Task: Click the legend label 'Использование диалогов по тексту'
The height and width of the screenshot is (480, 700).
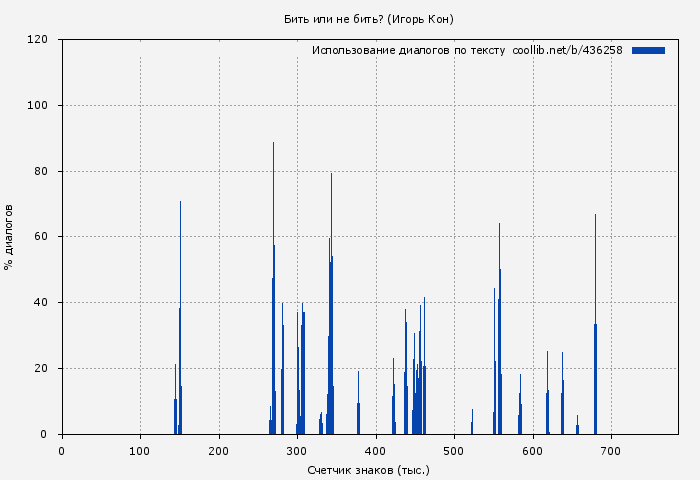Action: tap(408, 50)
